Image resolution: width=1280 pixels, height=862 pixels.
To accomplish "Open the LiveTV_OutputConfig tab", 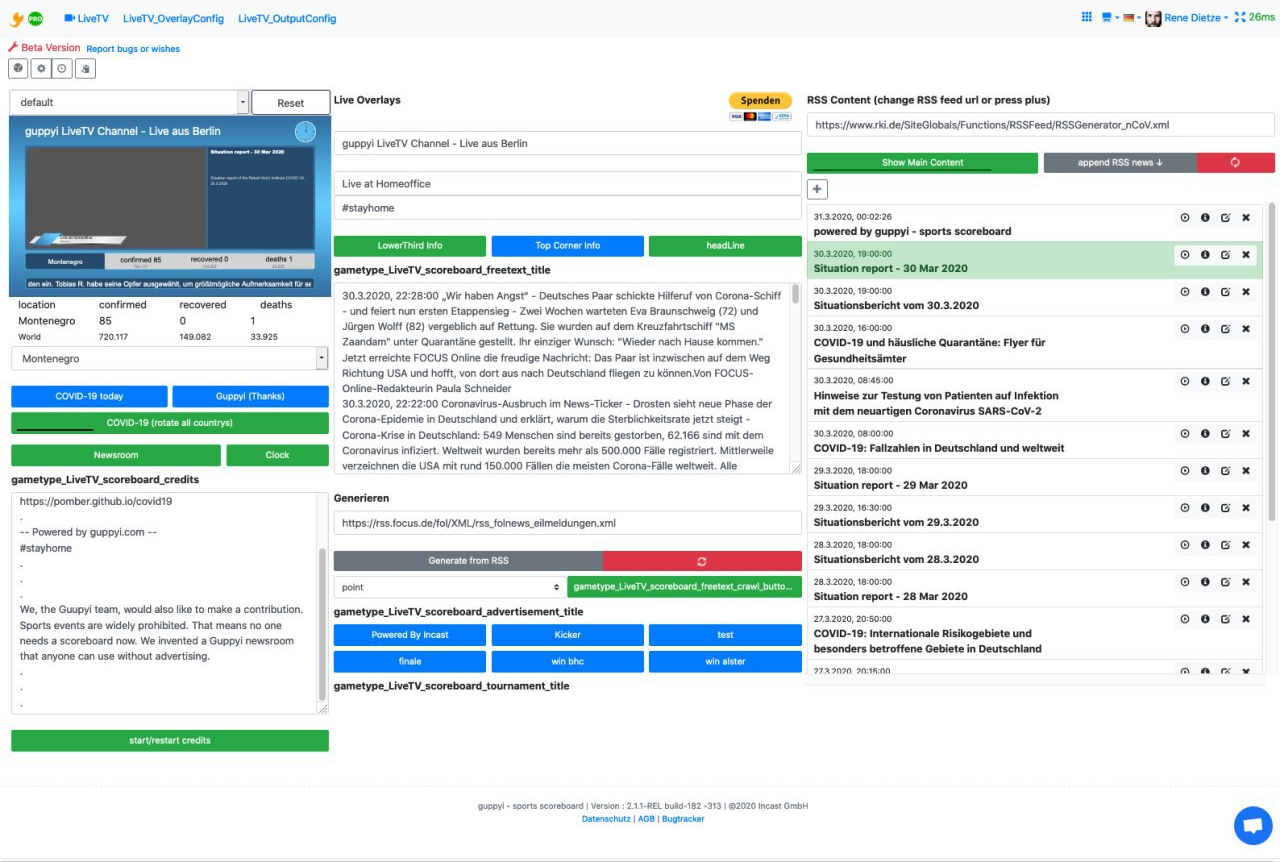I will click(287, 18).
